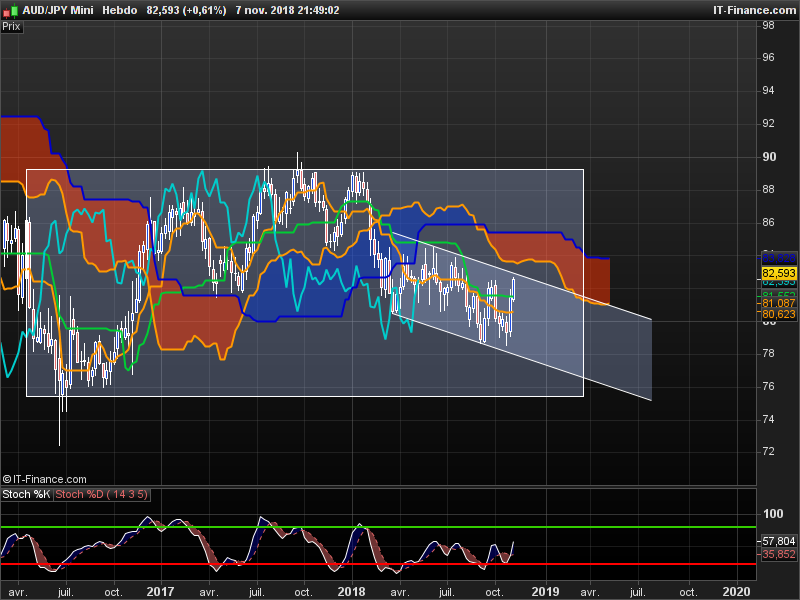Click the 57,804 stochastic value label

tap(779, 541)
